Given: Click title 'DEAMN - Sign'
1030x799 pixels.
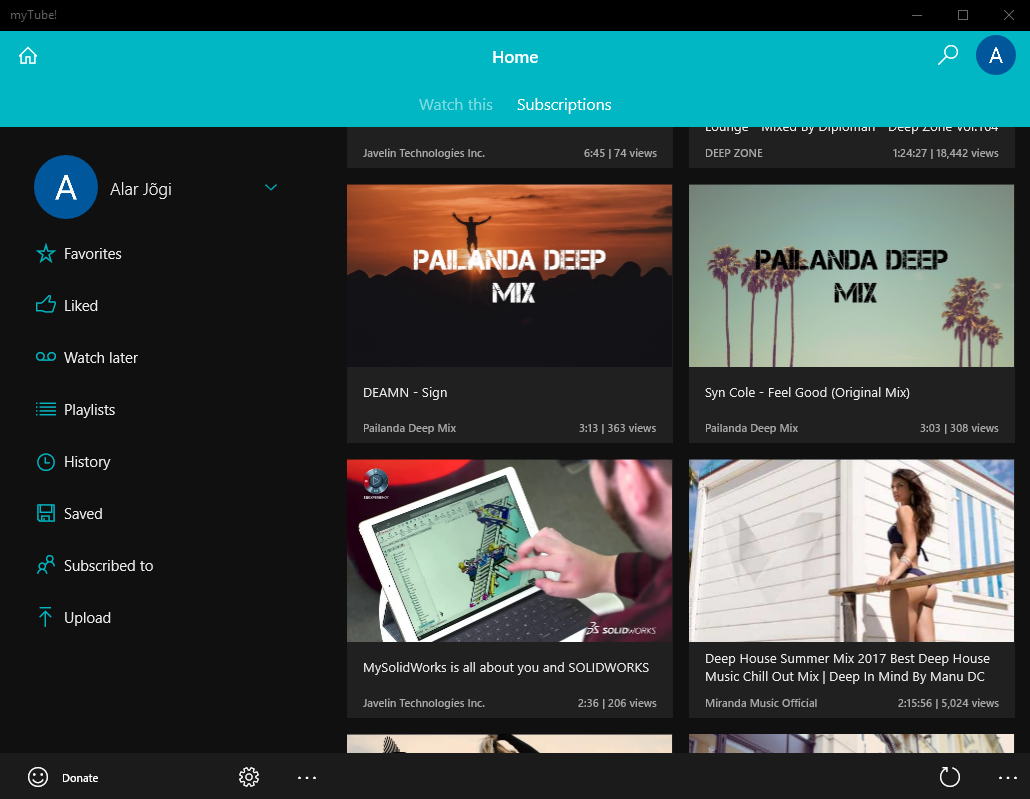Looking at the screenshot, I should [x=405, y=392].
